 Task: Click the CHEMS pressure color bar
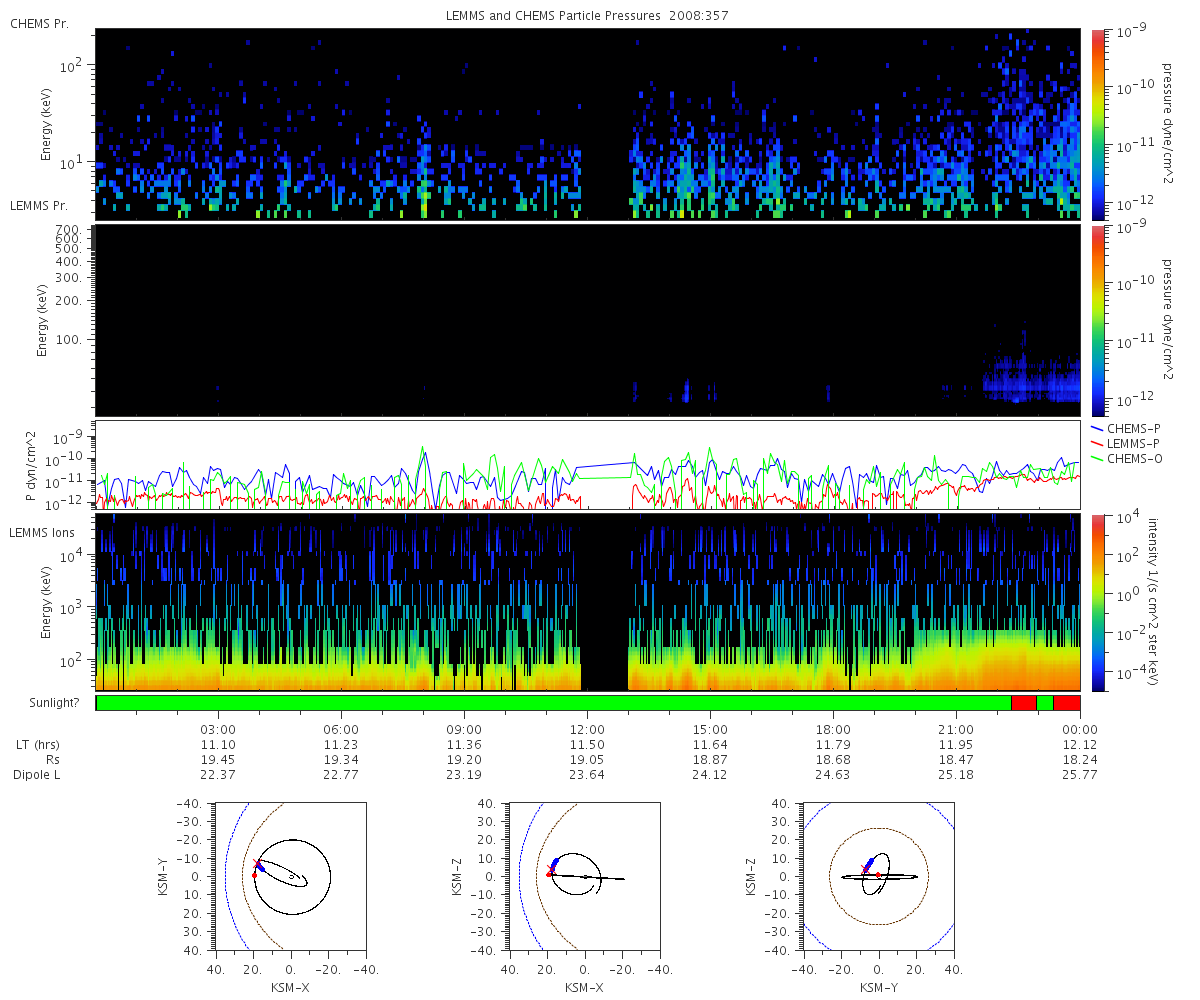tap(1097, 123)
